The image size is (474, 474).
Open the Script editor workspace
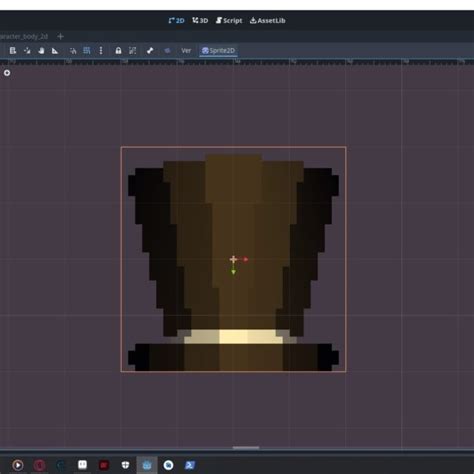point(229,21)
